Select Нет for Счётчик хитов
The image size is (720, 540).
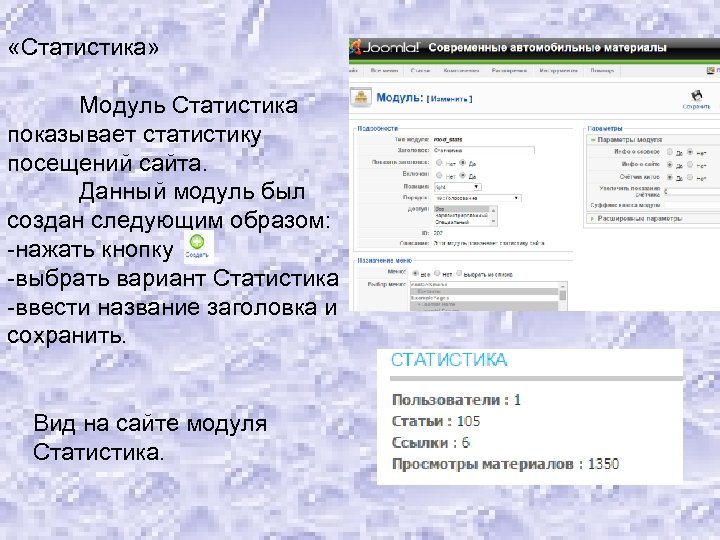(690, 177)
